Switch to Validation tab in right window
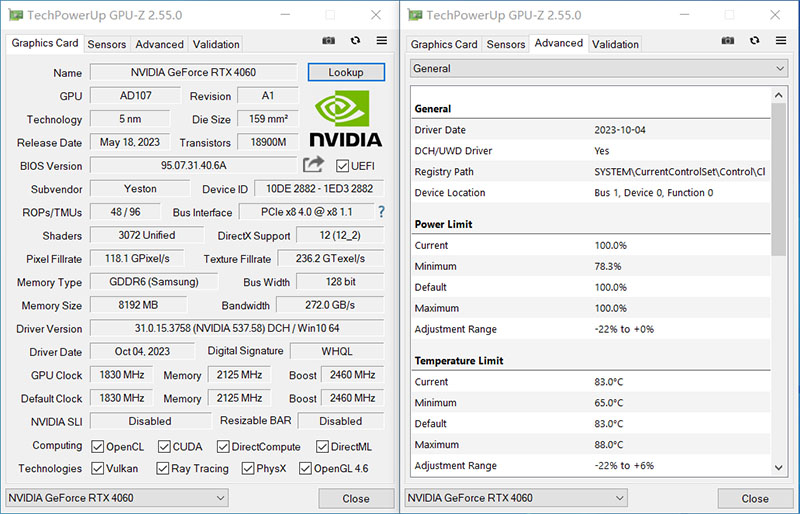Screen dimensions: 800x514 point(615,44)
